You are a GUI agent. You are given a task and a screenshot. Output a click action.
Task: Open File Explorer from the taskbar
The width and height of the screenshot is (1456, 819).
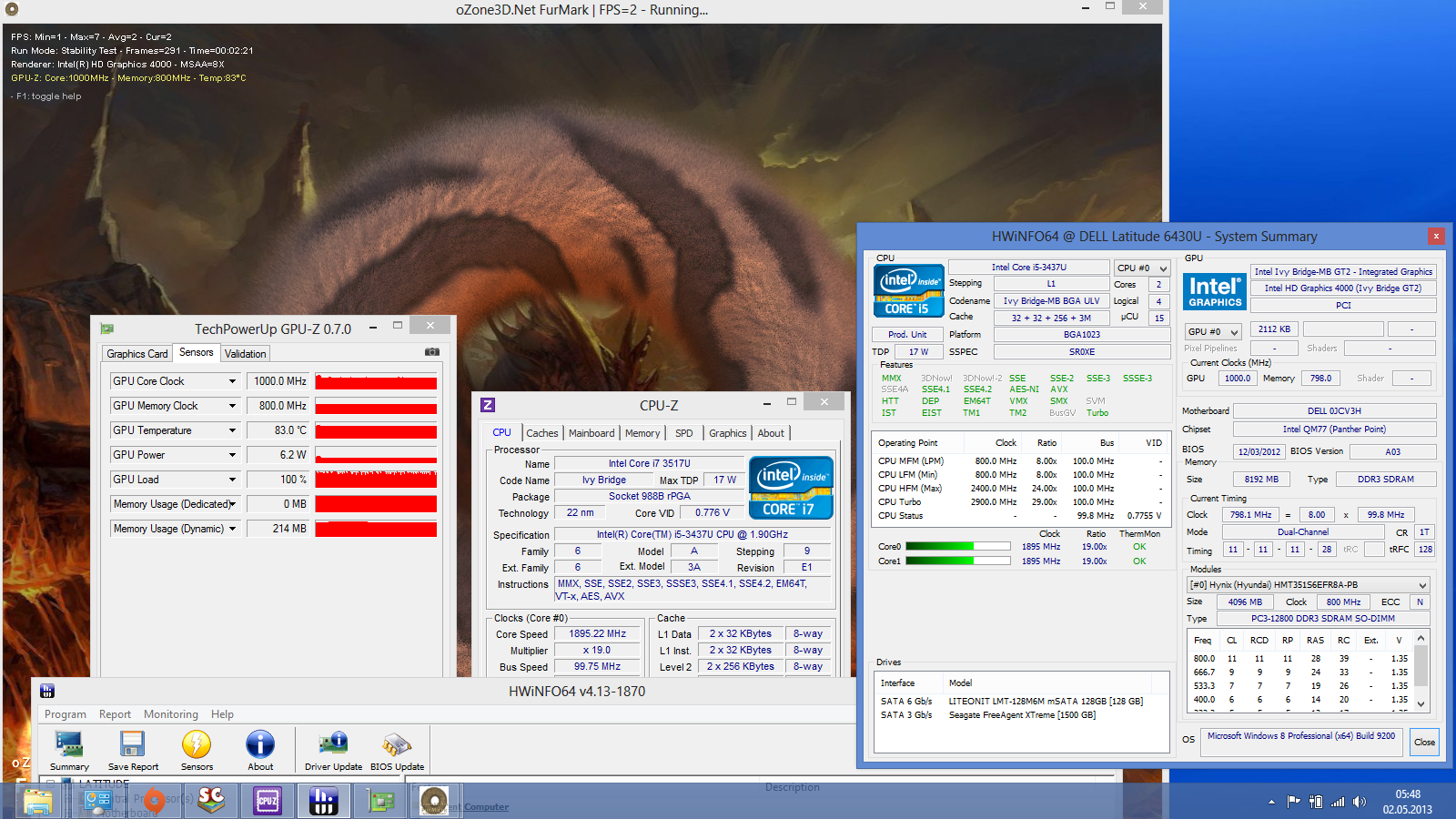[x=38, y=801]
